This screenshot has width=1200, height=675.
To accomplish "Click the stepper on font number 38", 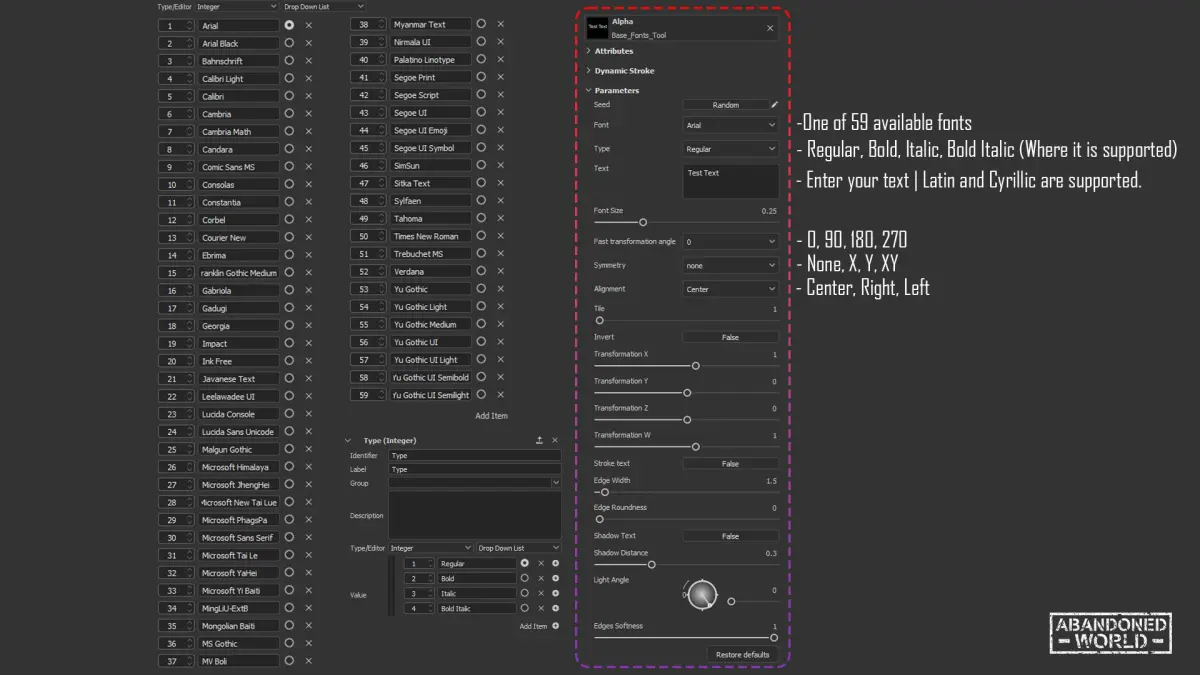I will point(382,24).
